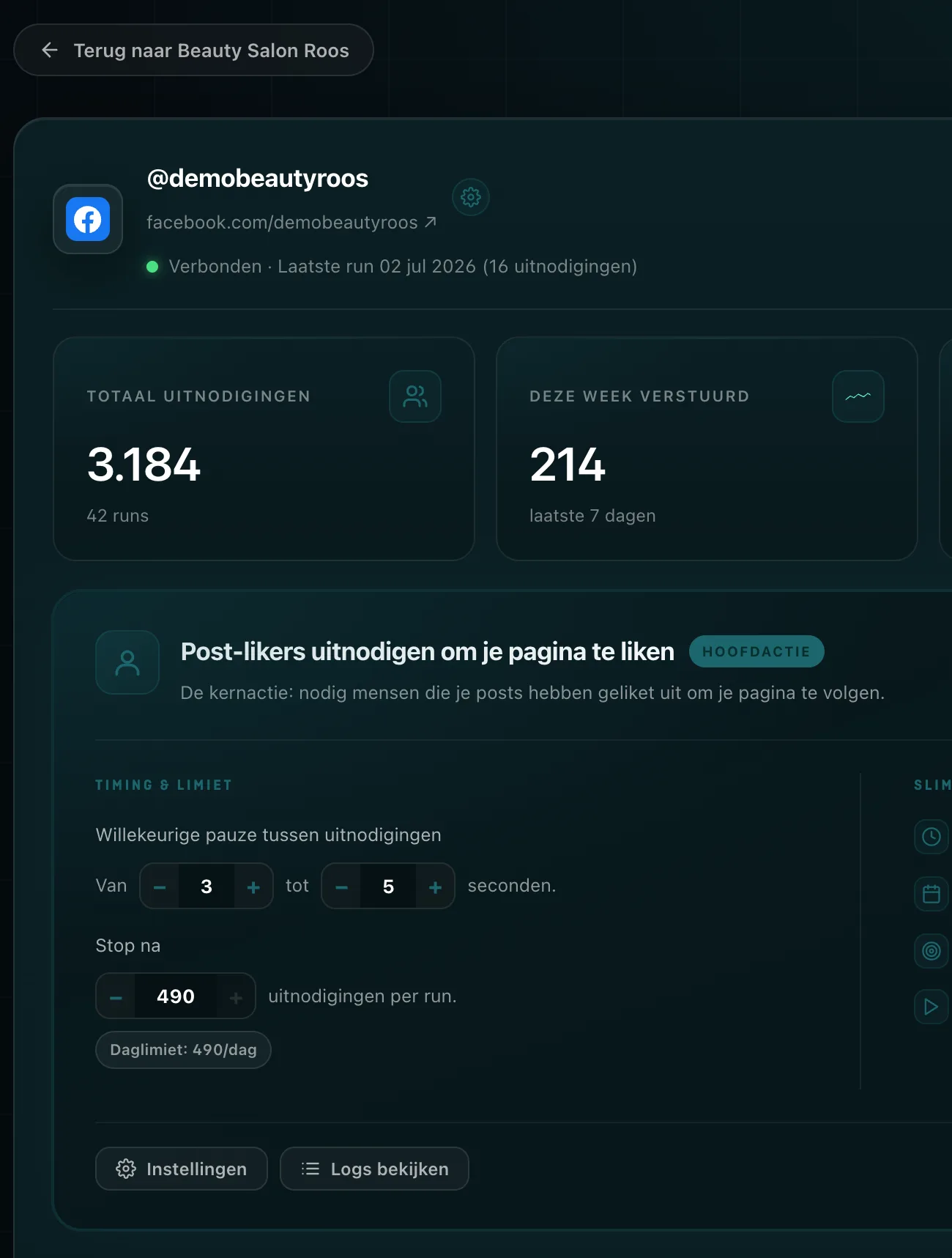The height and width of the screenshot is (1258, 952).
Task: Click the trend icon on Deze Week Verstuurd card
Action: [x=858, y=396]
